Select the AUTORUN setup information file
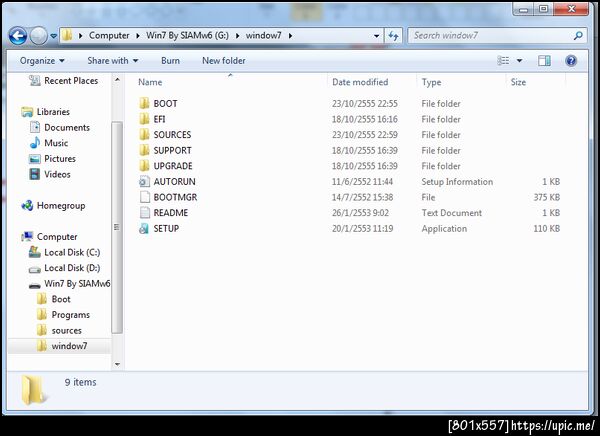 [174, 182]
